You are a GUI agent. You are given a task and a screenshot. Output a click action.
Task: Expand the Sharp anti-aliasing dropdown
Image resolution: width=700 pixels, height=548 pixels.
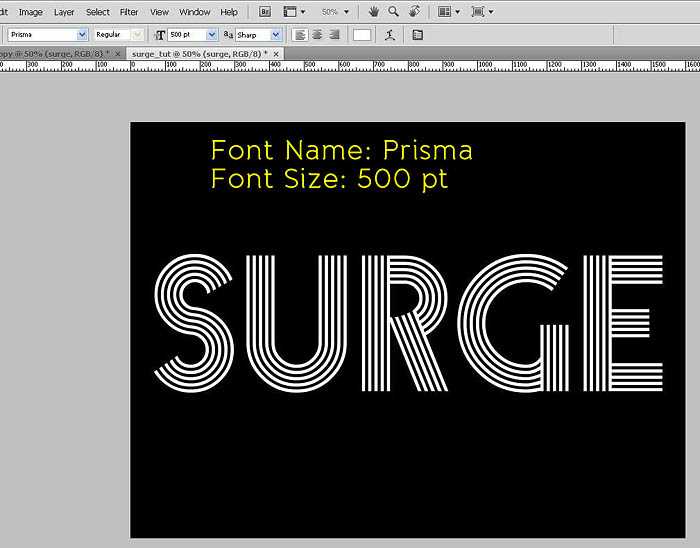pyautogui.click(x=276, y=35)
